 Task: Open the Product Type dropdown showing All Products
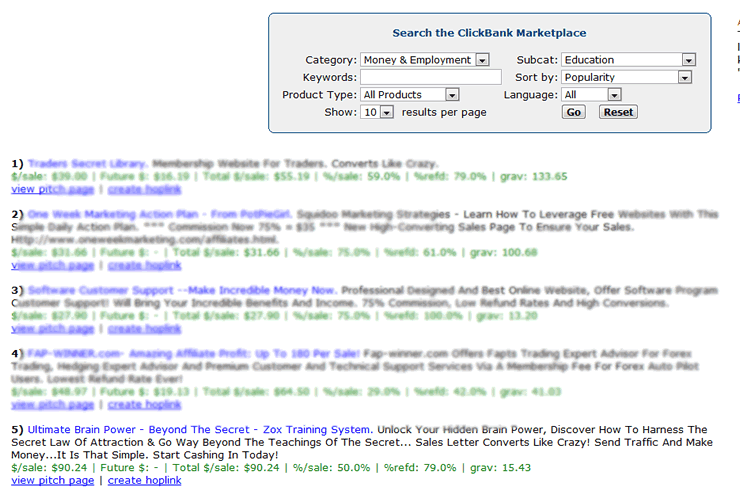410,95
